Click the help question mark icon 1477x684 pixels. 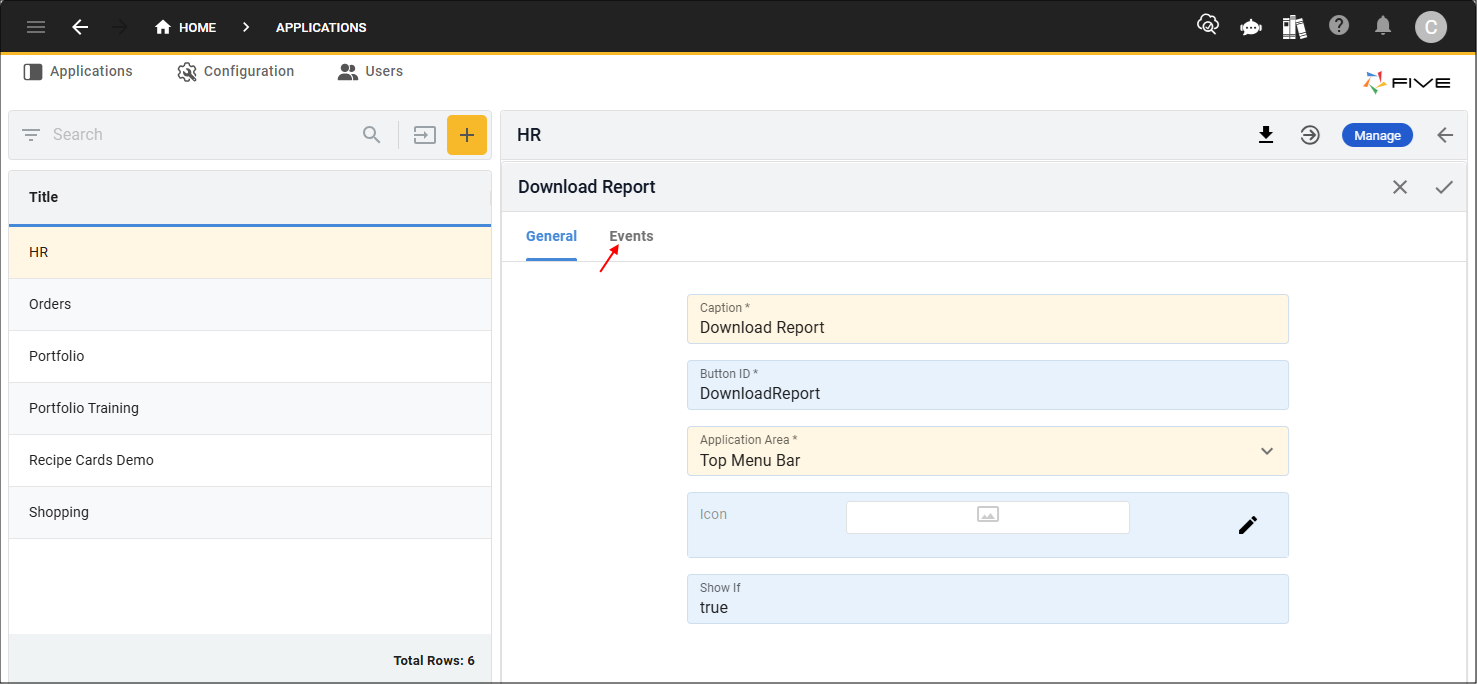(1339, 26)
